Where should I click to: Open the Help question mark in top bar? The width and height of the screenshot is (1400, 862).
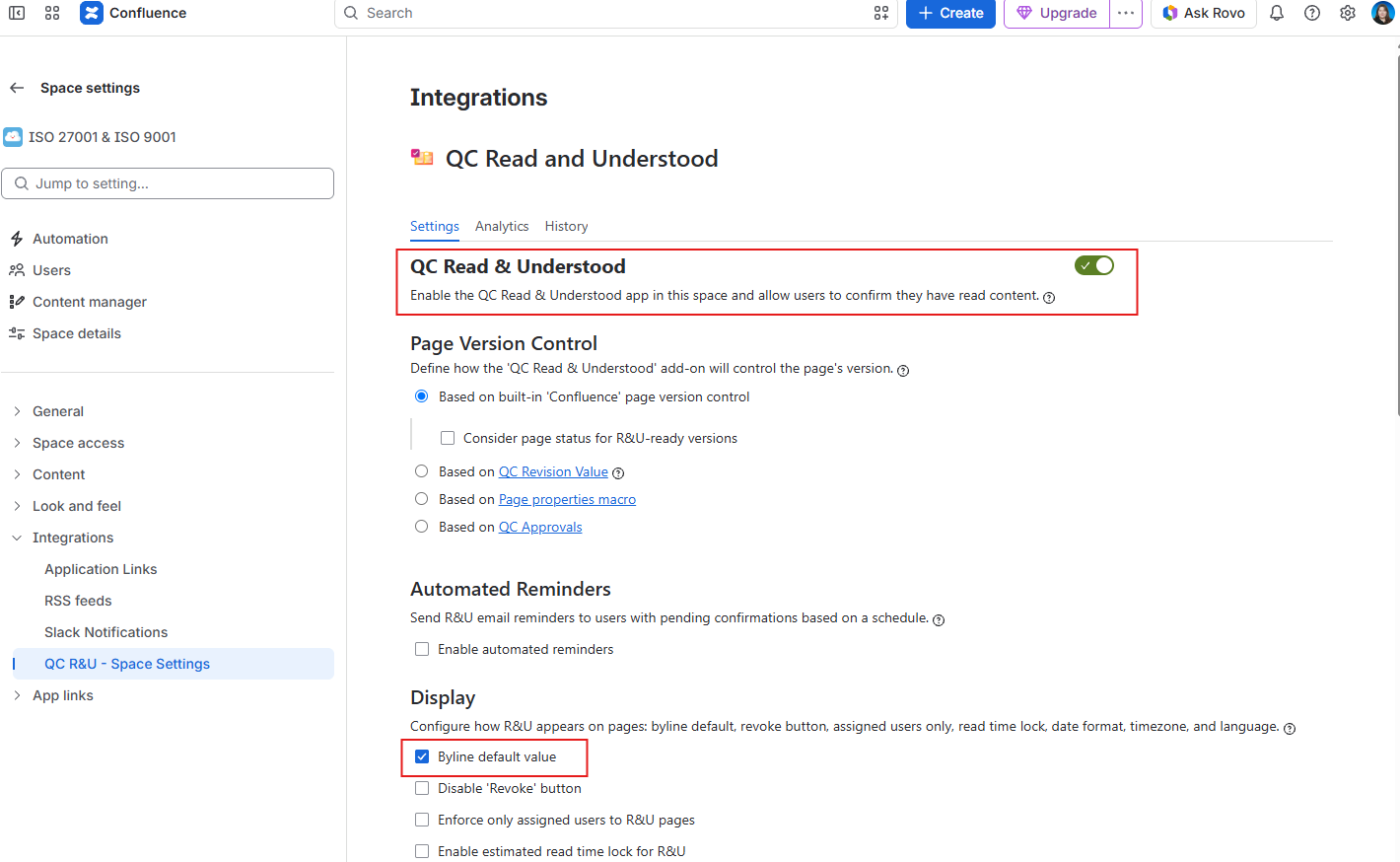click(x=1312, y=13)
